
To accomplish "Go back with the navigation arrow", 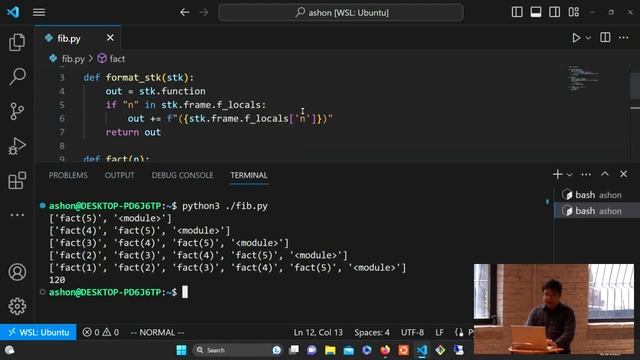I will [184, 12].
